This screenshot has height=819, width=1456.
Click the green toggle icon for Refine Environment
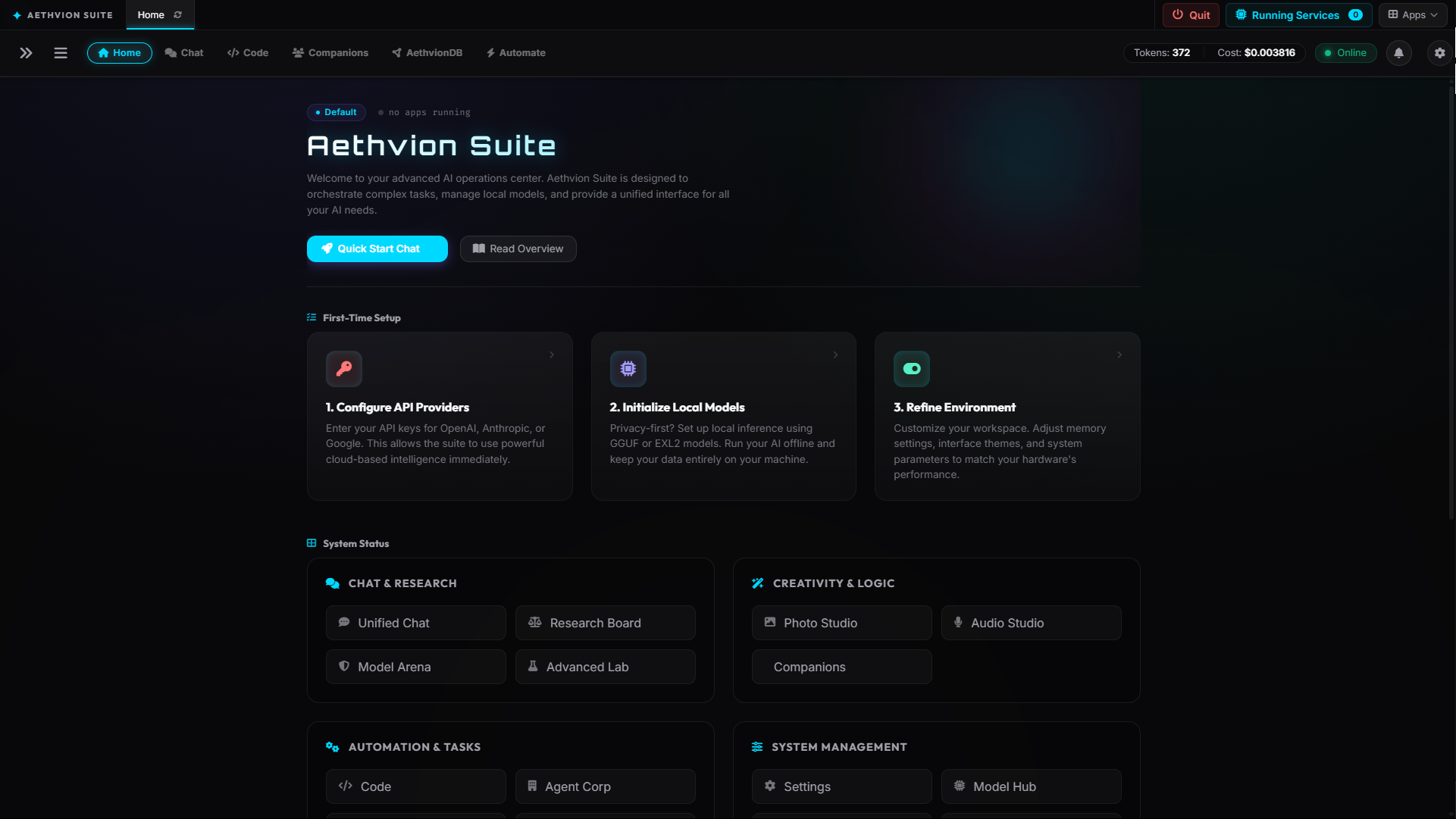point(912,369)
